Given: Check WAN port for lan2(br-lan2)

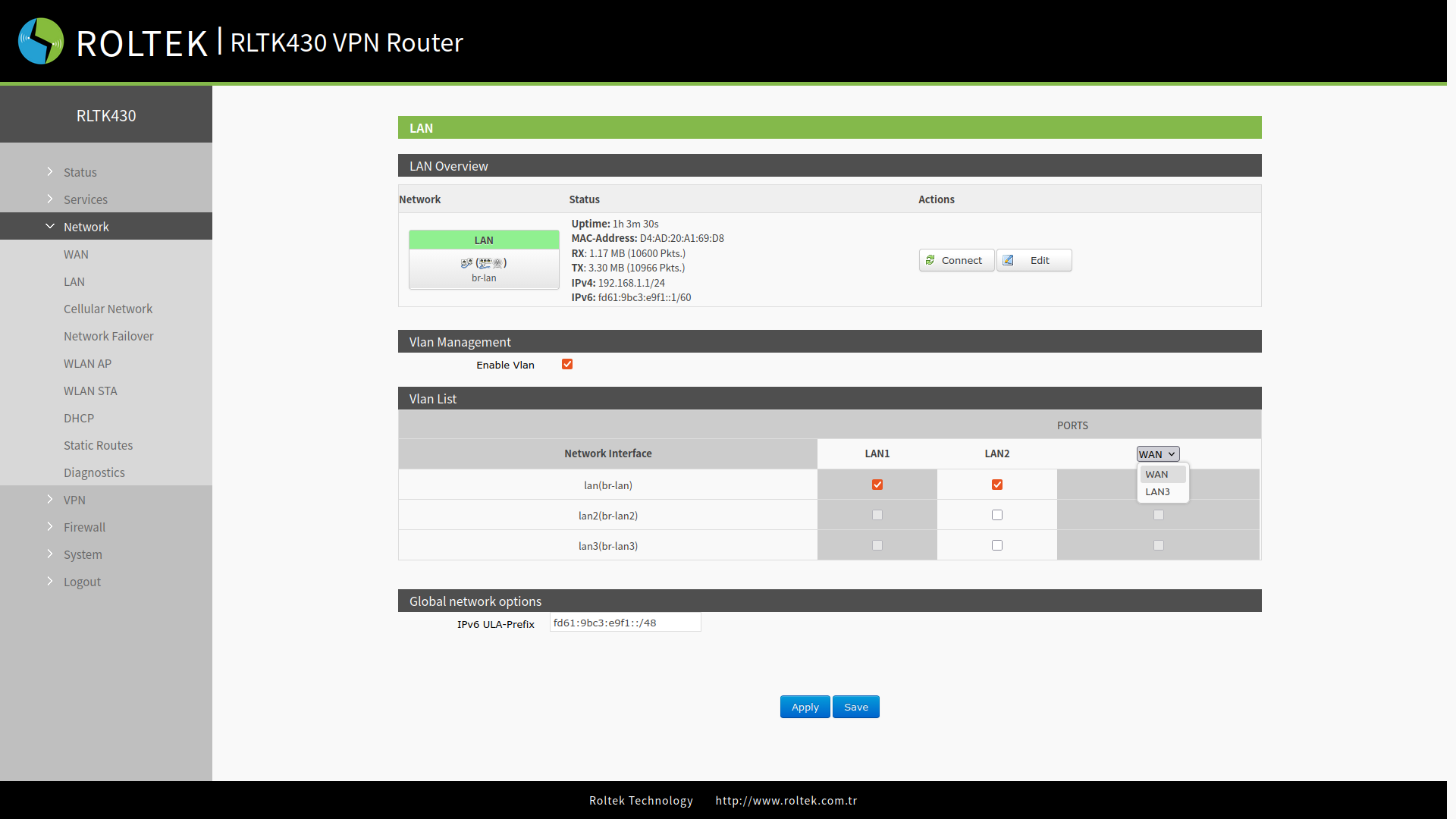Looking at the screenshot, I should click(1159, 515).
